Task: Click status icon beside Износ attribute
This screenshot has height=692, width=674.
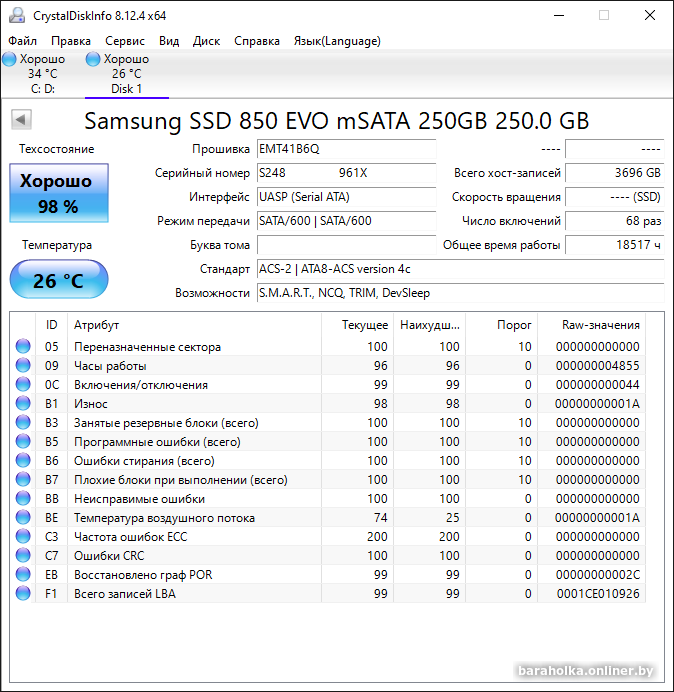Action: point(23,404)
